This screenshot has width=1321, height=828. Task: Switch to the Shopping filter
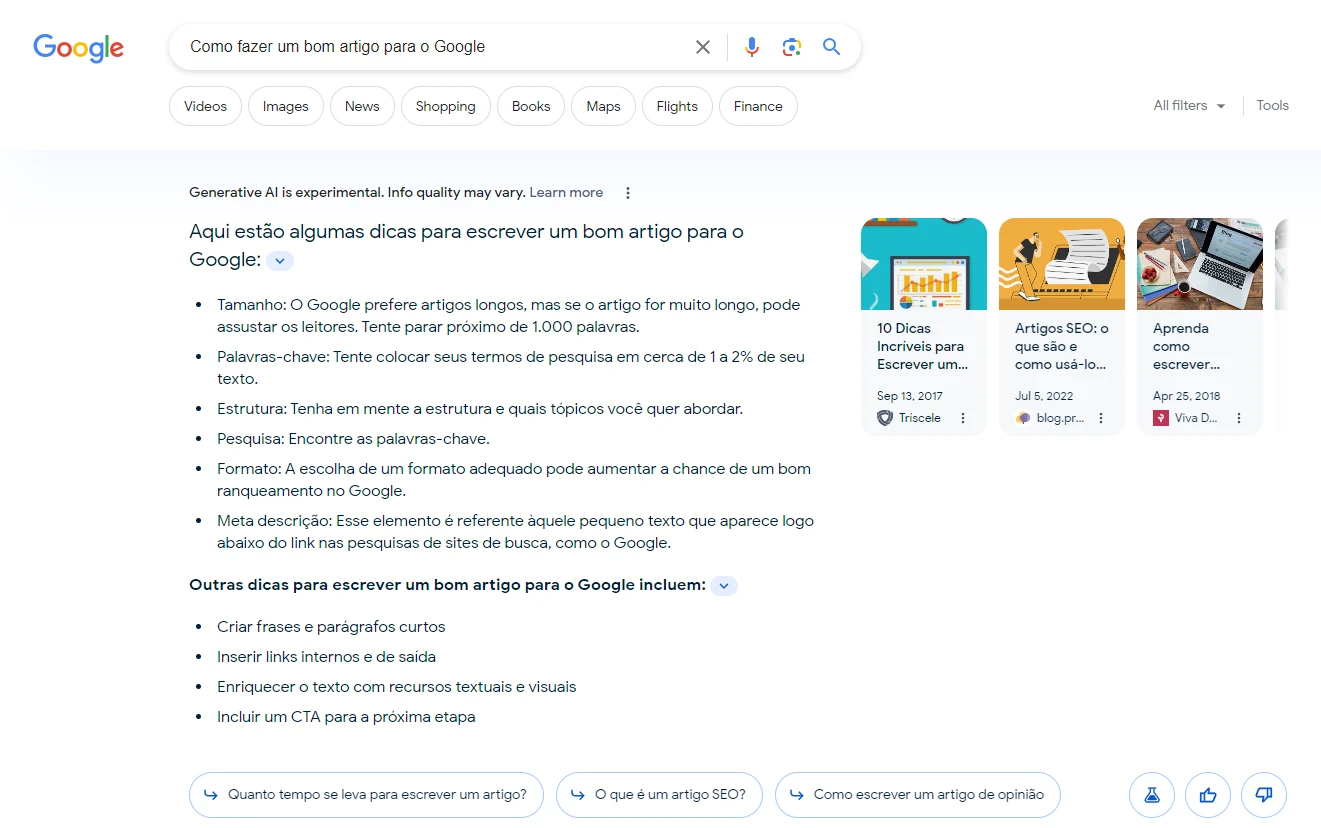(446, 106)
